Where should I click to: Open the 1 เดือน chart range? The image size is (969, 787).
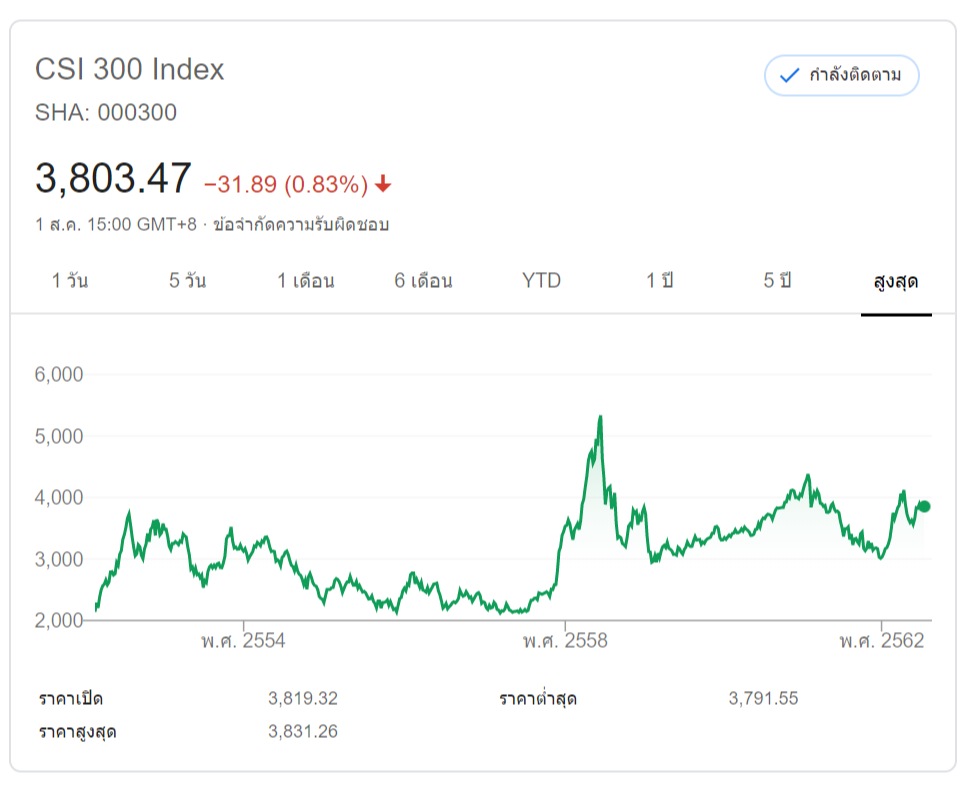(306, 281)
